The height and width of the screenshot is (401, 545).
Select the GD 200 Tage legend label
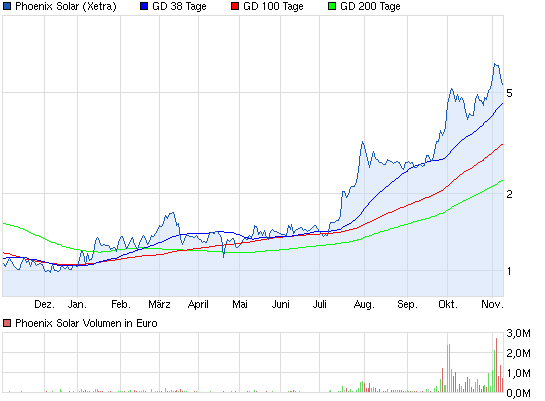coord(370,6)
